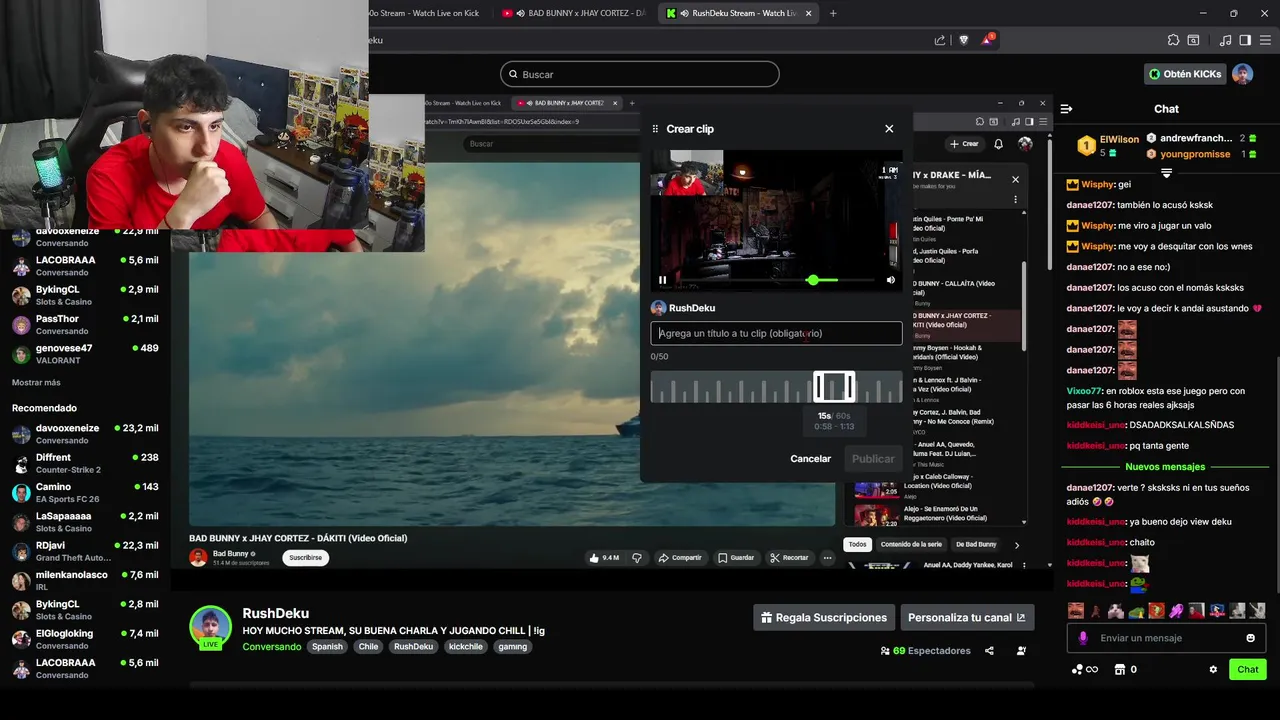Screen dimensions: 1280x720
Task: Select the gaming tag
Action: 513,647
